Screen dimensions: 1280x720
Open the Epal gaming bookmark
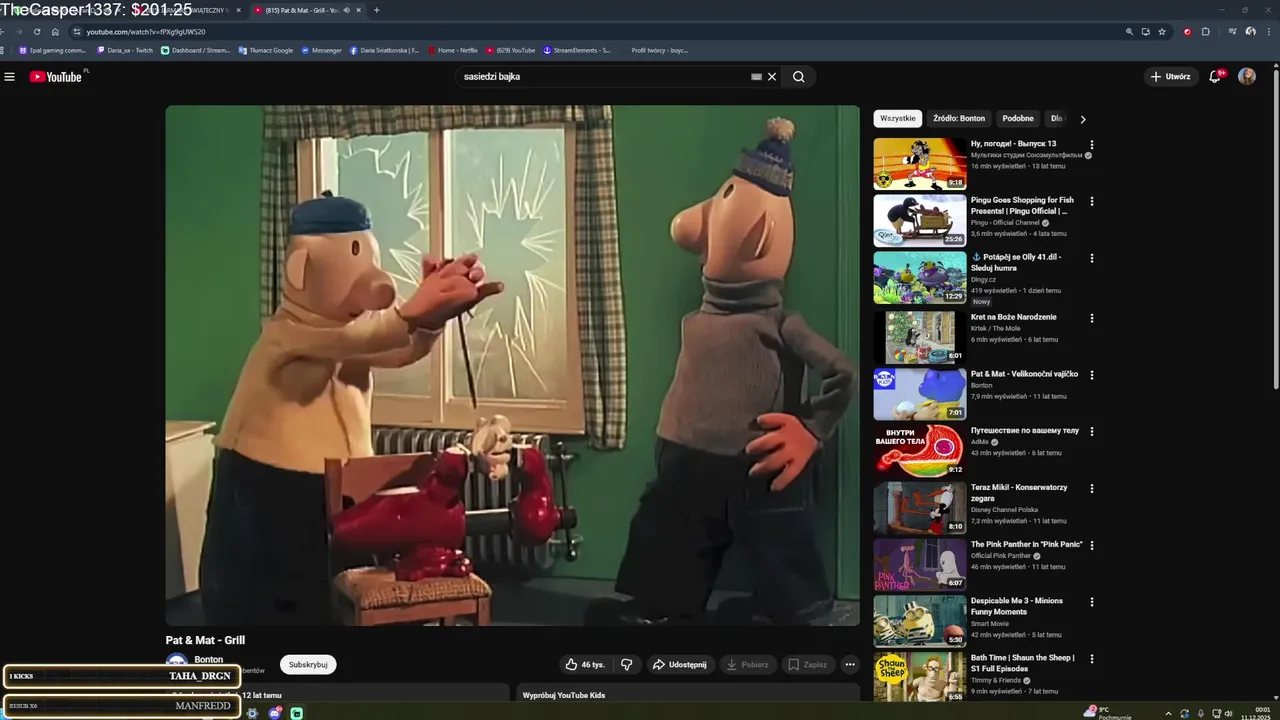point(53,50)
